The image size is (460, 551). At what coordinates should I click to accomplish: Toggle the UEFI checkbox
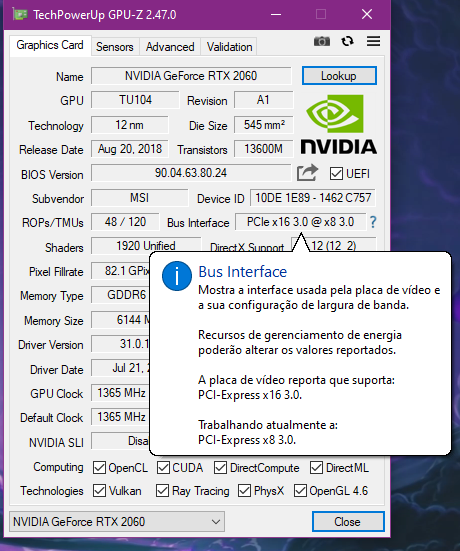point(336,174)
